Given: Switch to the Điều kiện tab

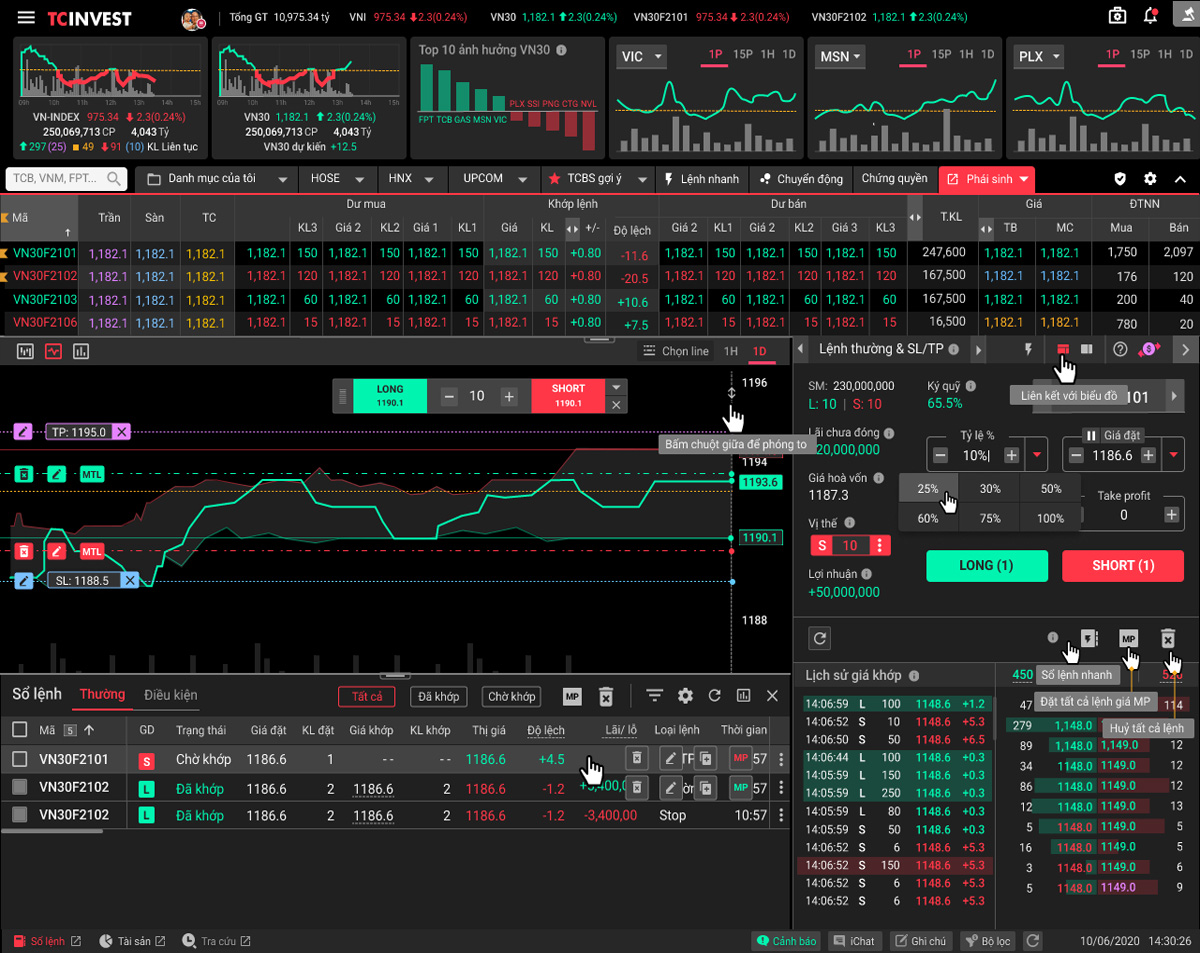Looking at the screenshot, I should 170,695.
